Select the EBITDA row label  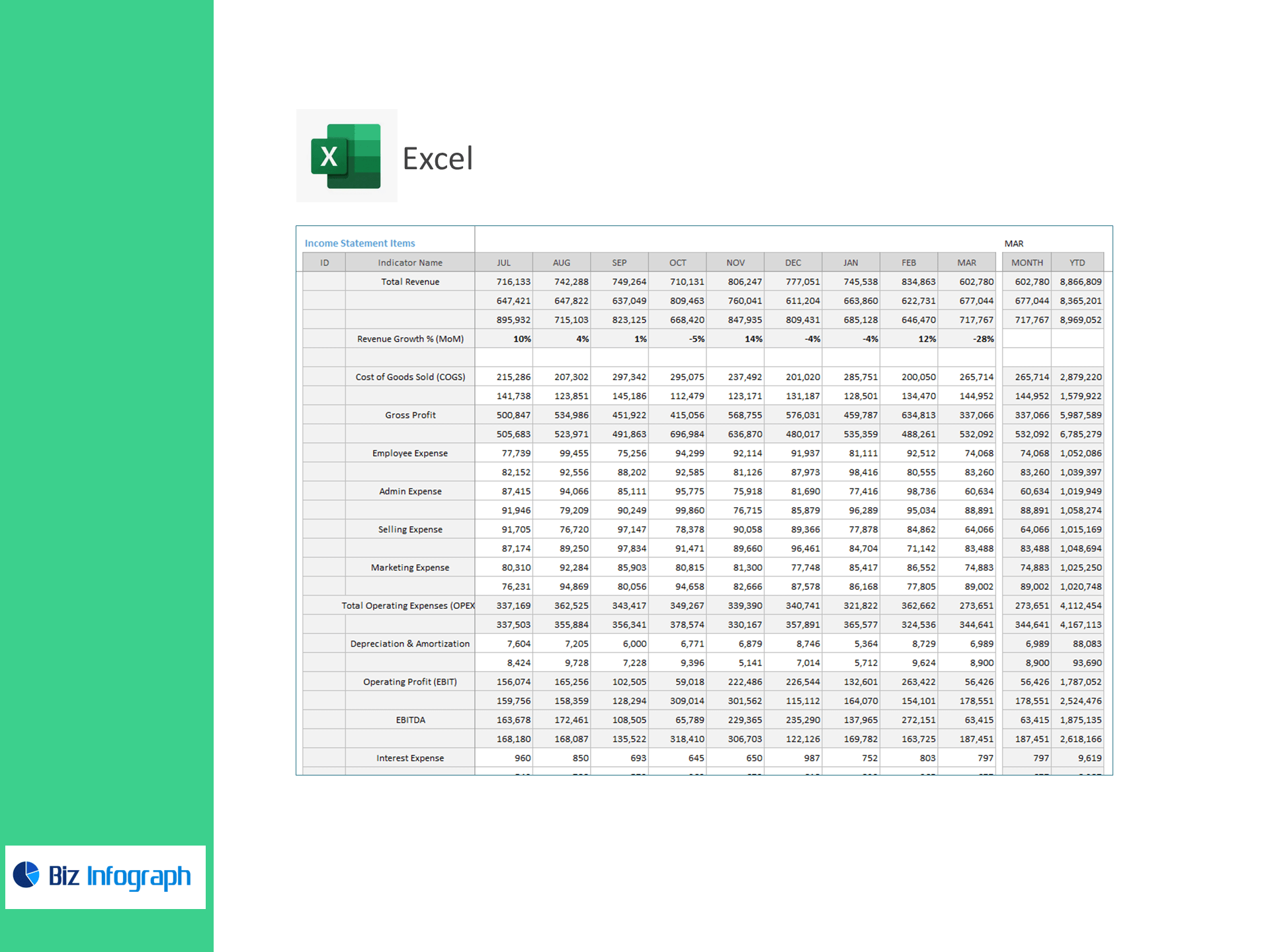click(409, 720)
